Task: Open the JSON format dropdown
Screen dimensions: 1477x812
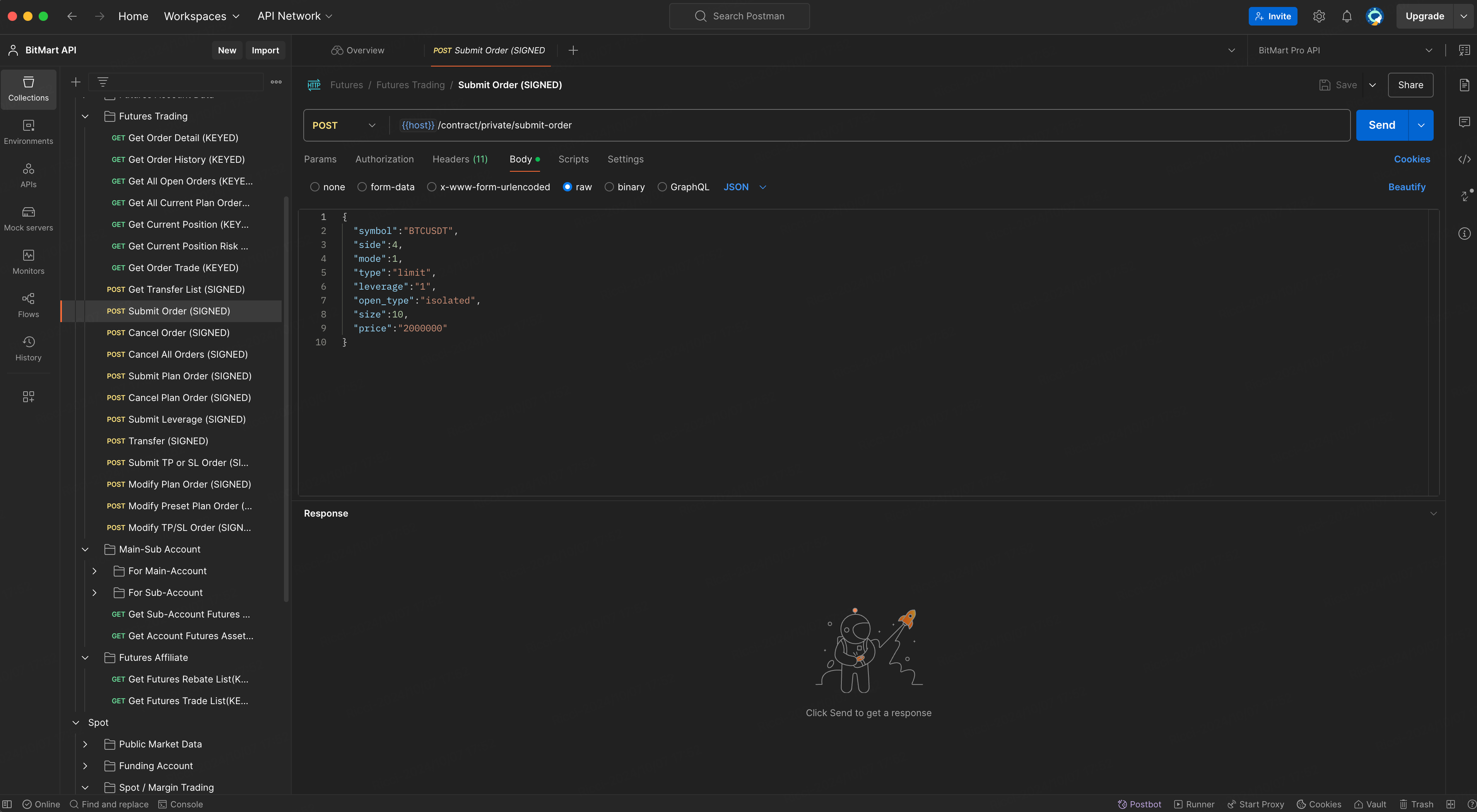Action: coord(744,187)
